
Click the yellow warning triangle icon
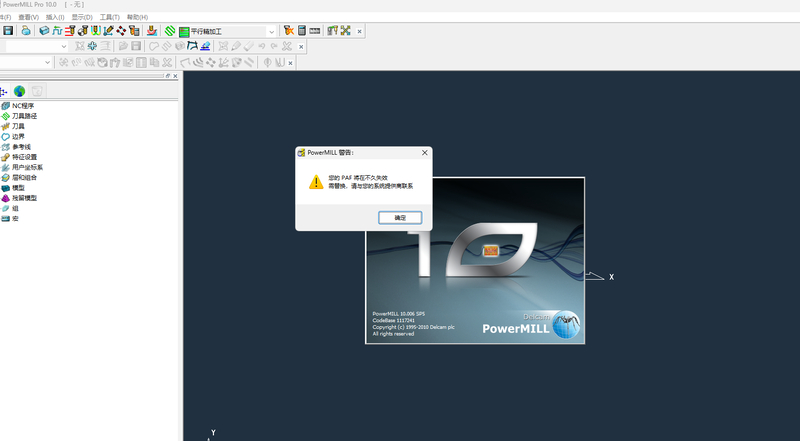point(316,182)
